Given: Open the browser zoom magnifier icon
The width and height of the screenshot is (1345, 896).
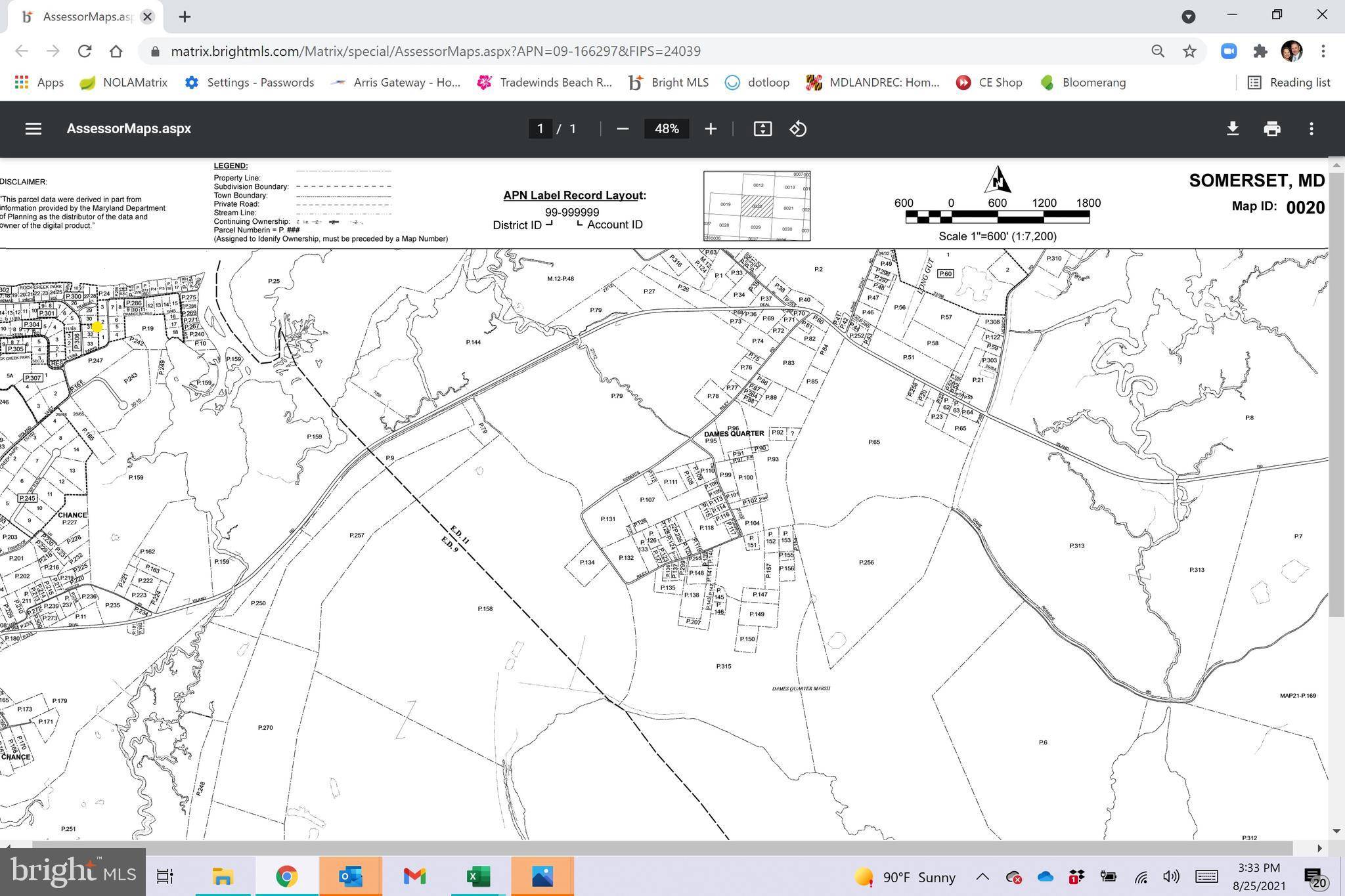Looking at the screenshot, I should 1158,51.
